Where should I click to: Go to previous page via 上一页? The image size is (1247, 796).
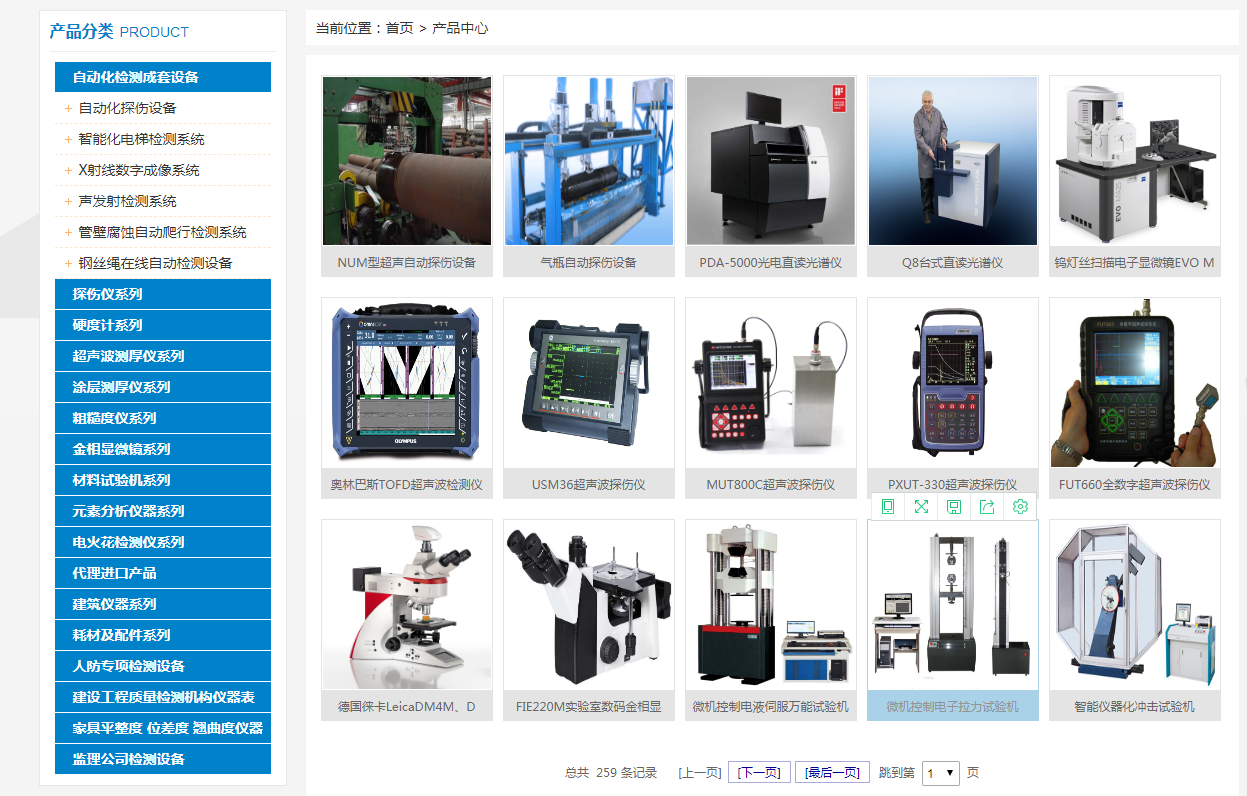pos(699,773)
